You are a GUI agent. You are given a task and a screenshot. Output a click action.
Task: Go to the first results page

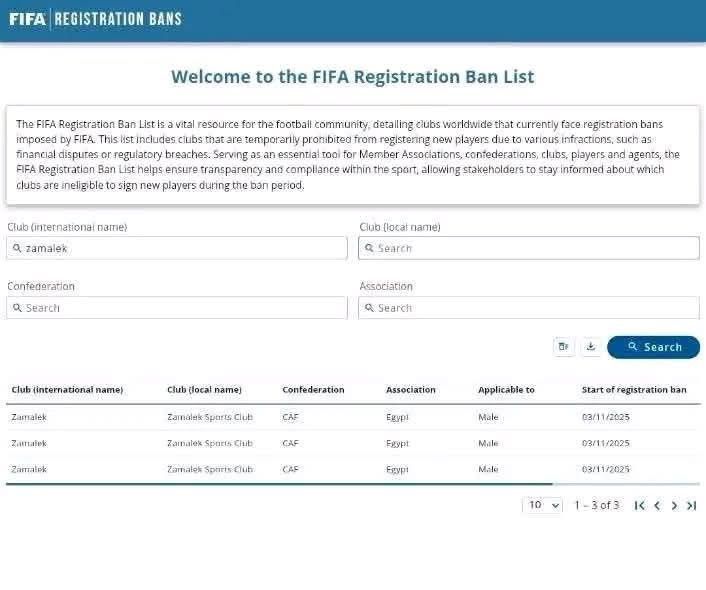click(639, 506)
